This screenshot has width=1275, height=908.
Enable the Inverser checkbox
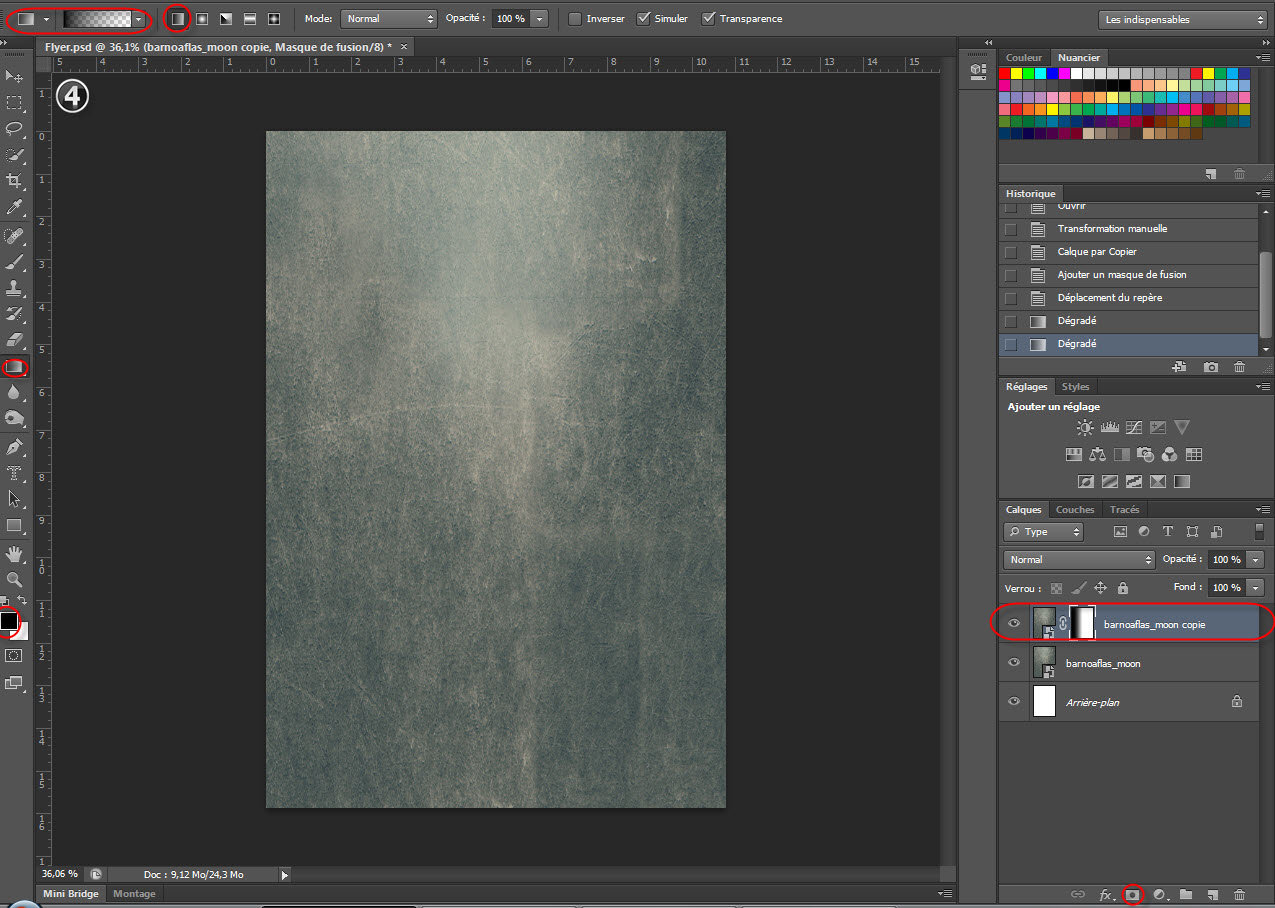(x=575, y=19)
